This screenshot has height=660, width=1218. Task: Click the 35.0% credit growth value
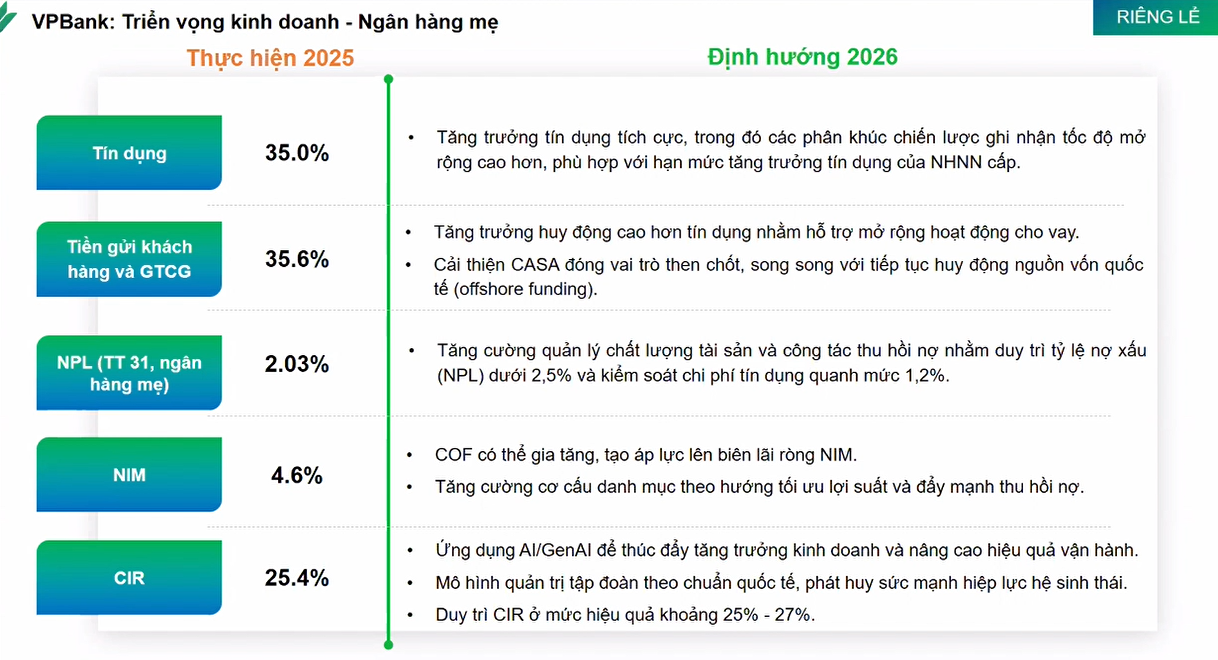[297, 153]
